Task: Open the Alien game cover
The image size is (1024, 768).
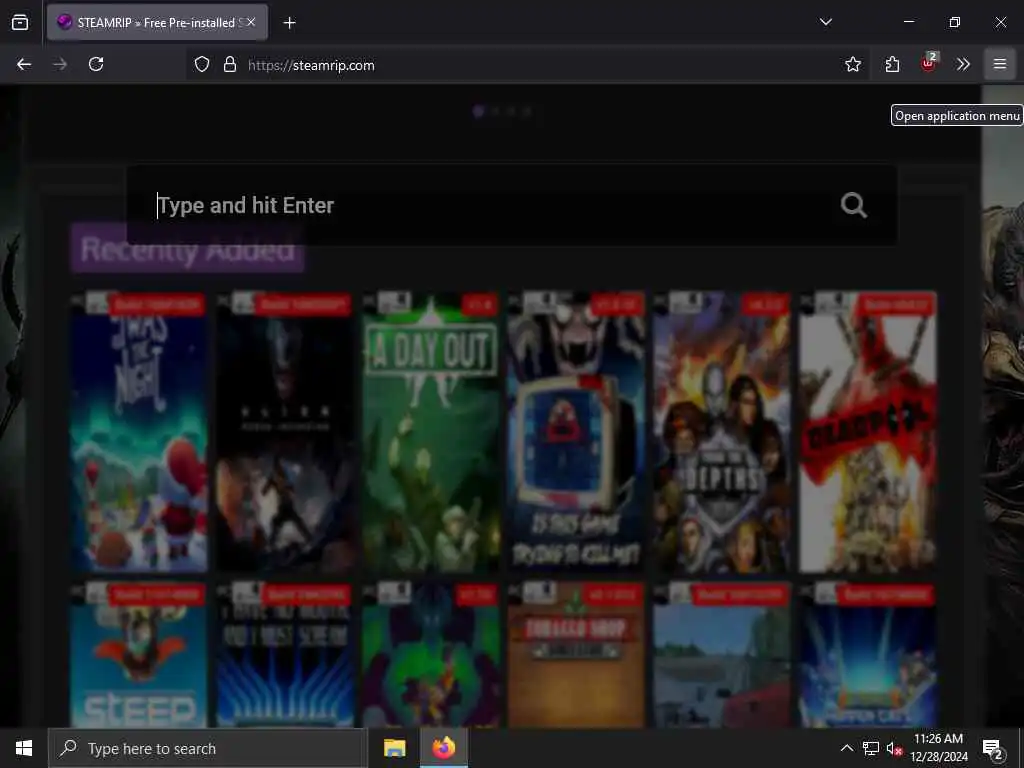Action: pyautogui.click(x=285, y=432)
